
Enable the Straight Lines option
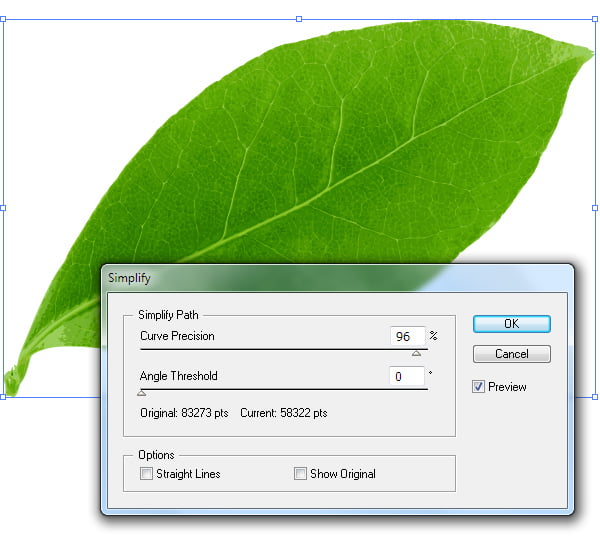click(x=146, y=473)
